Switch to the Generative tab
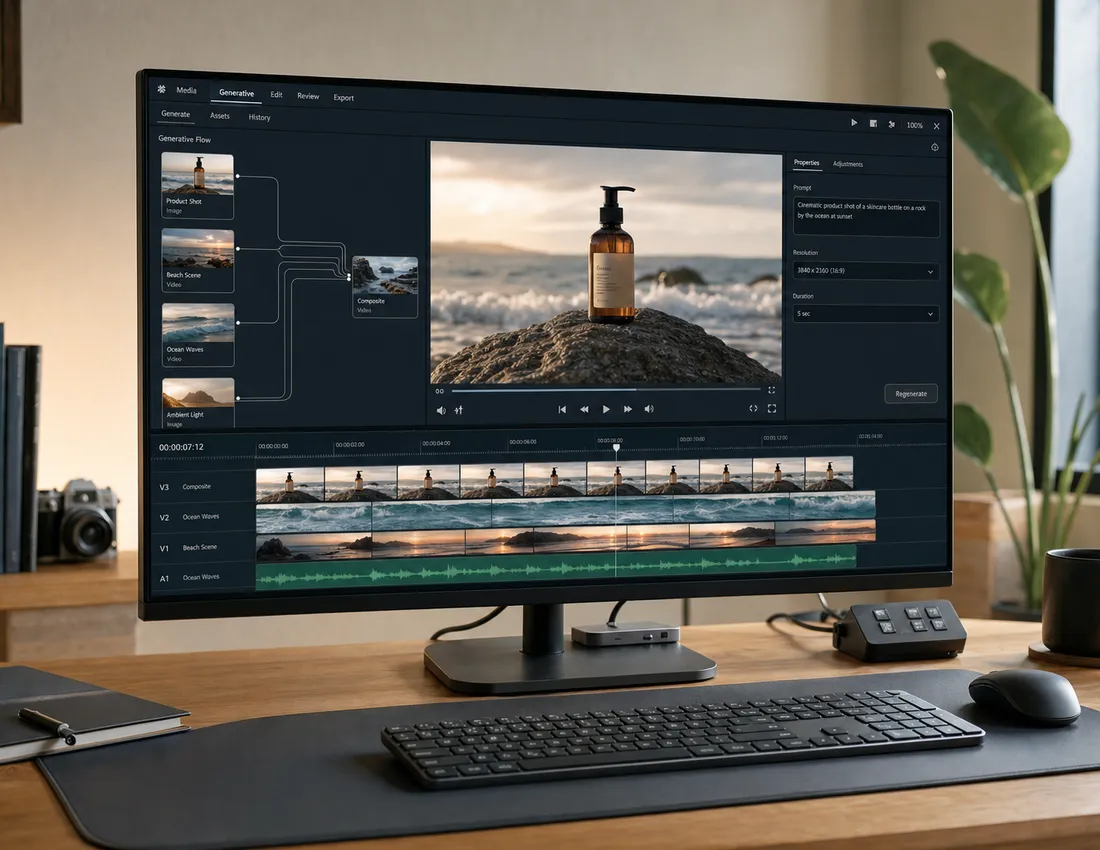The height and width of the screenshot is (850, 1100). click(236, 93)
